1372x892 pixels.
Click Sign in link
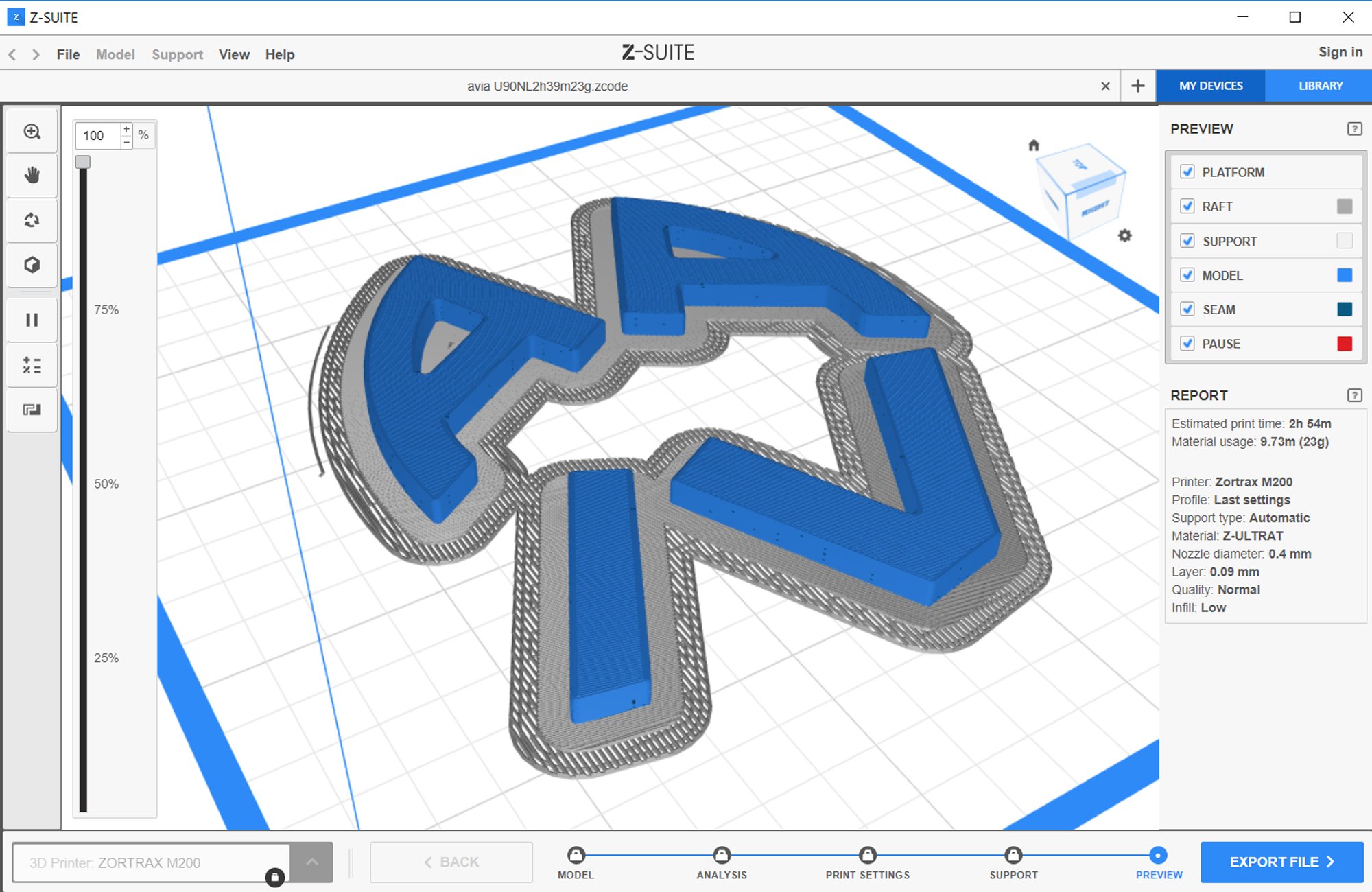point(1340,52)
